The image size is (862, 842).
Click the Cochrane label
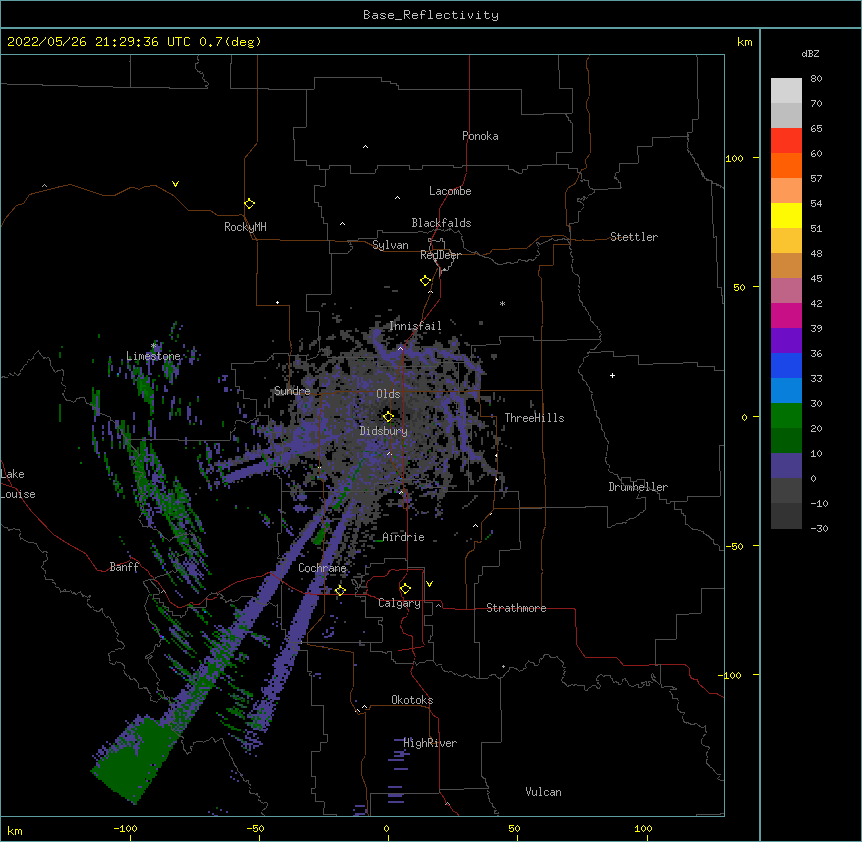coord(322,568)
